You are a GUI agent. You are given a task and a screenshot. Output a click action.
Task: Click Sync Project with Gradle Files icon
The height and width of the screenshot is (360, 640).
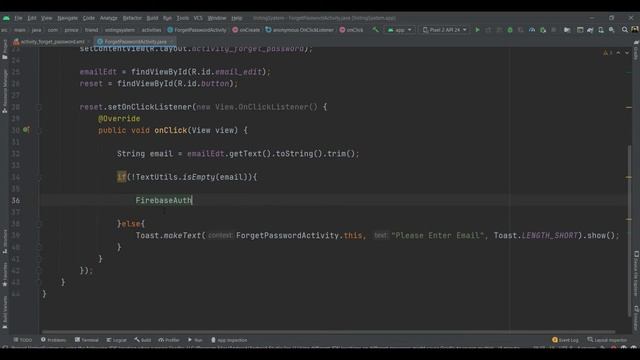point(590,30)
